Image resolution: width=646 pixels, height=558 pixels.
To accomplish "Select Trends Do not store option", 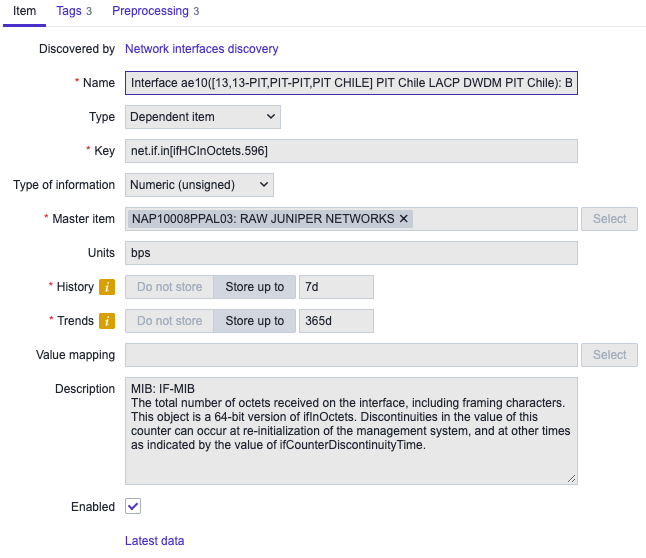I will [x=169, y=321].
